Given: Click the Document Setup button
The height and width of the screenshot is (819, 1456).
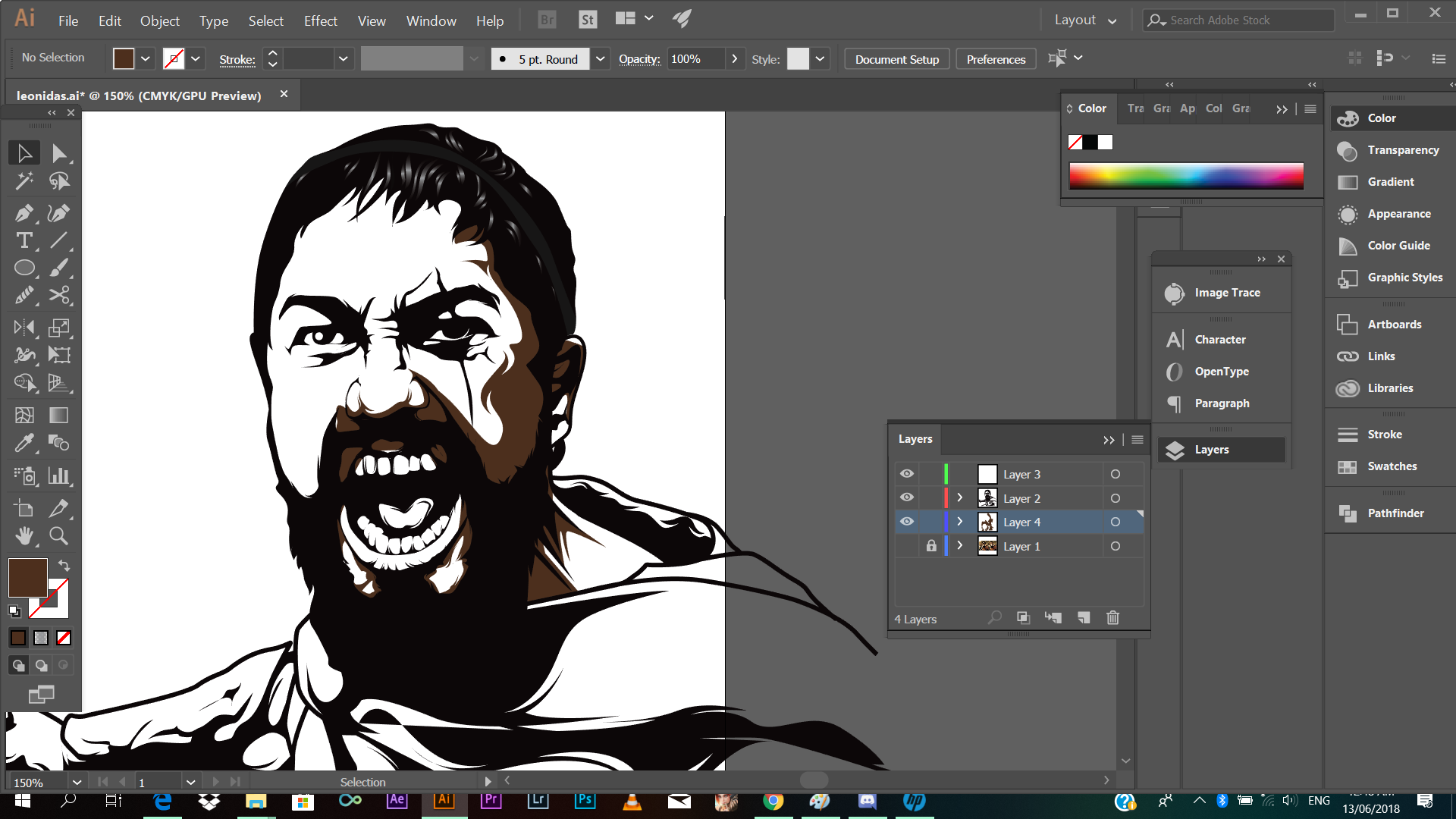Looking at the screenshot, I should pos(896,59).
